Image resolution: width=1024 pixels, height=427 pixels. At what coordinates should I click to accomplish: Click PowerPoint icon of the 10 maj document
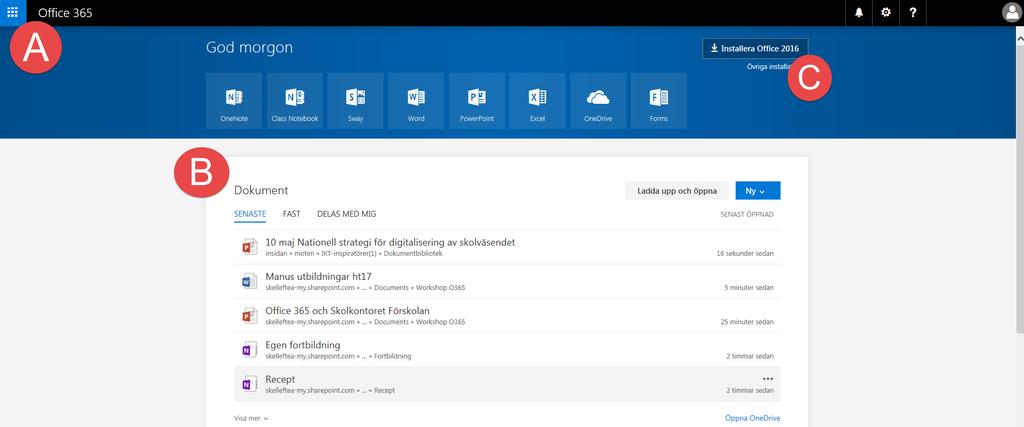point(249,247)
